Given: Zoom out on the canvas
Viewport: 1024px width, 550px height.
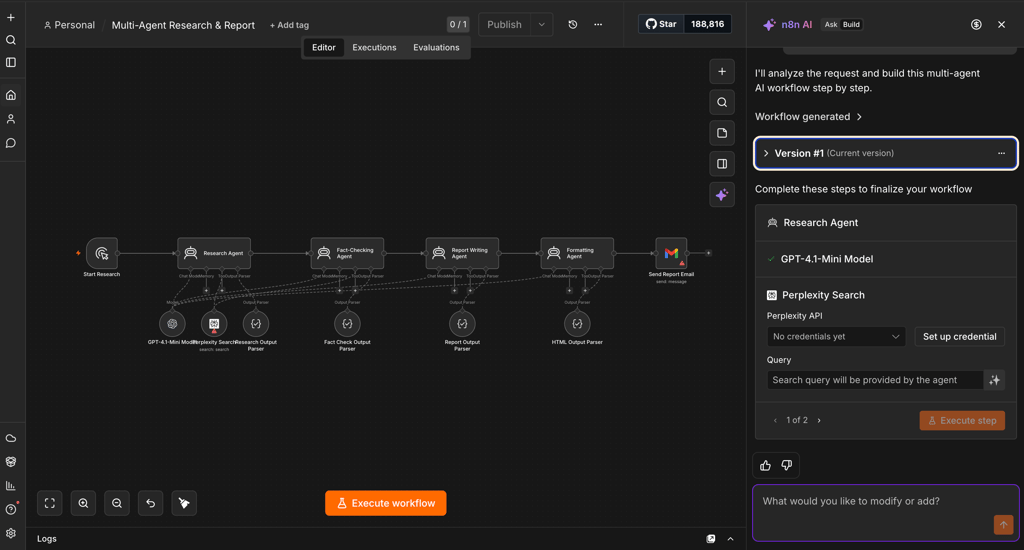Looking at the screenshot, I should (x=117, y=503).
